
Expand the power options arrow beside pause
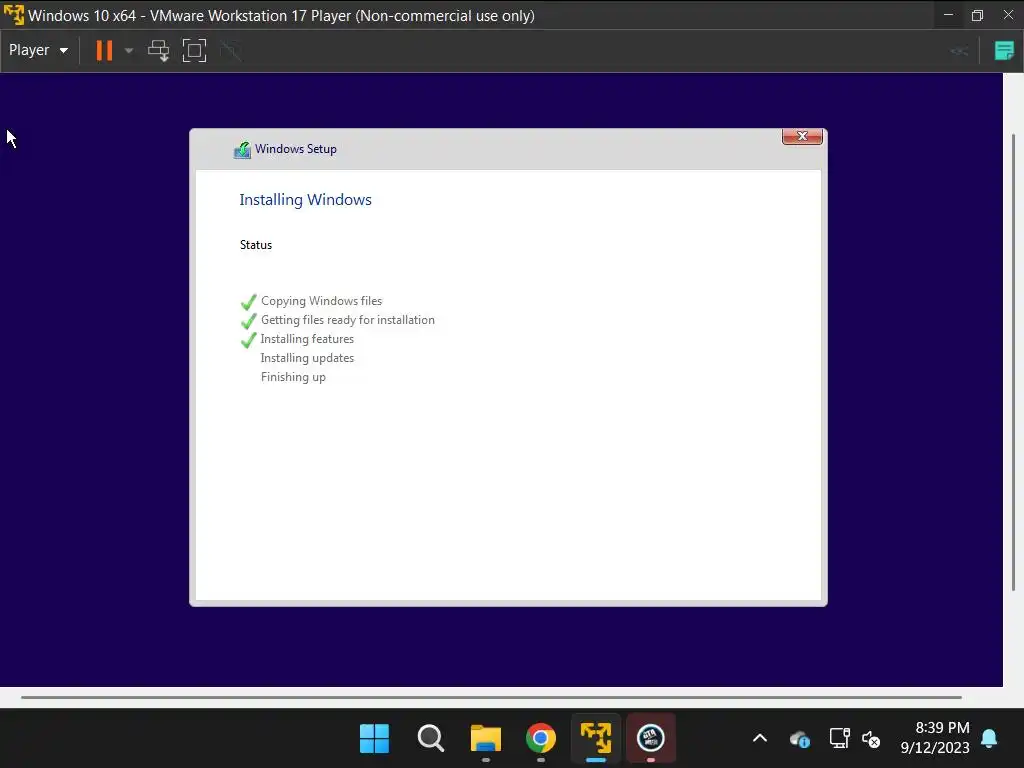tap(129, 50)
